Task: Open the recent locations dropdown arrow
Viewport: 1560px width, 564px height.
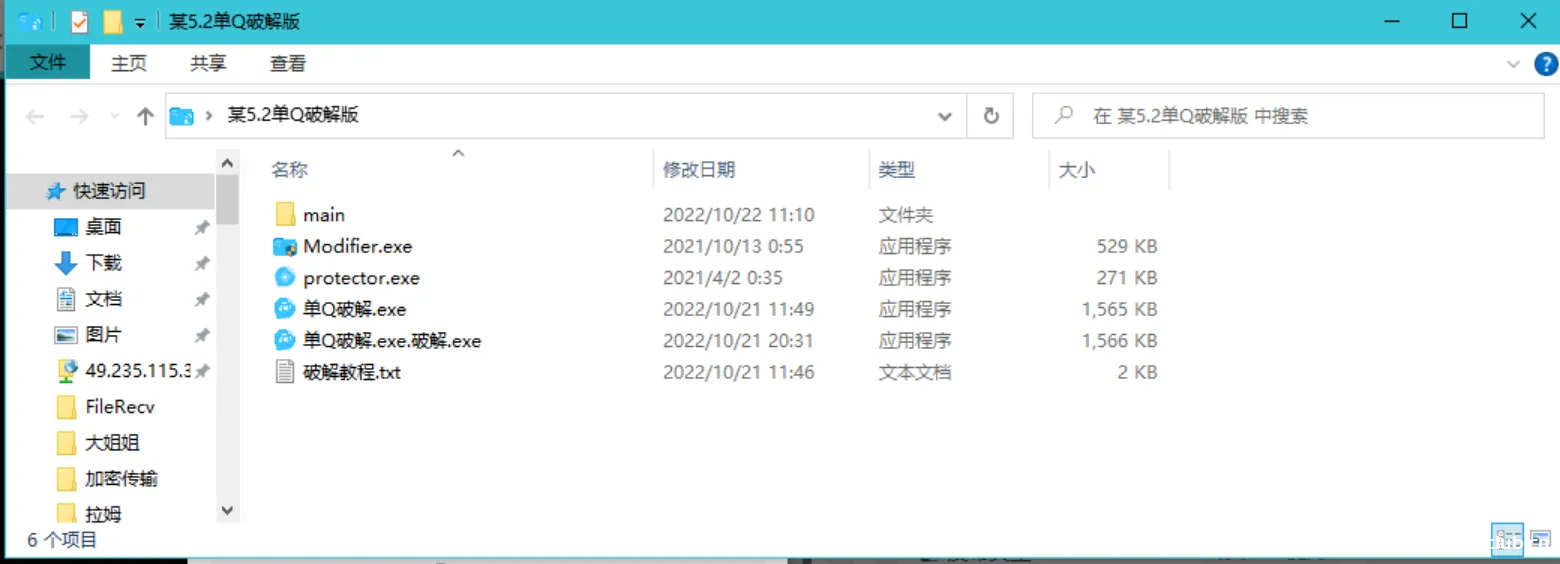Action: (x=114, y=117)
